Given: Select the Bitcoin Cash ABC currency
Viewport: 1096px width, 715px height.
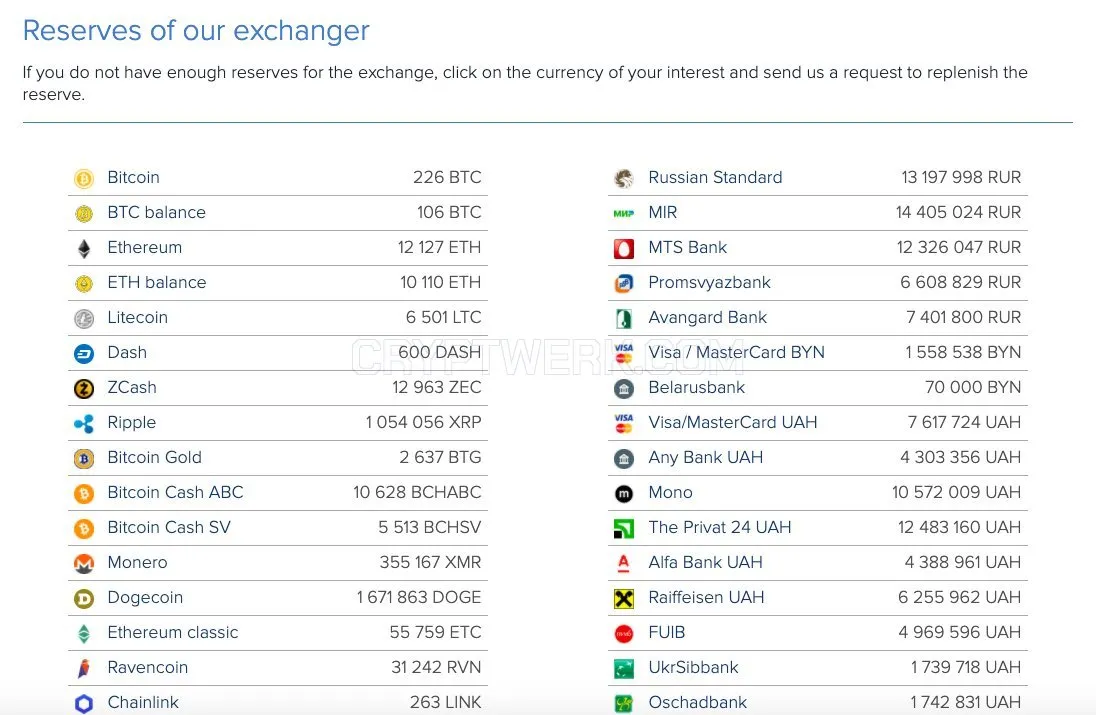Looking at the screenshot, I should point(277,493).
